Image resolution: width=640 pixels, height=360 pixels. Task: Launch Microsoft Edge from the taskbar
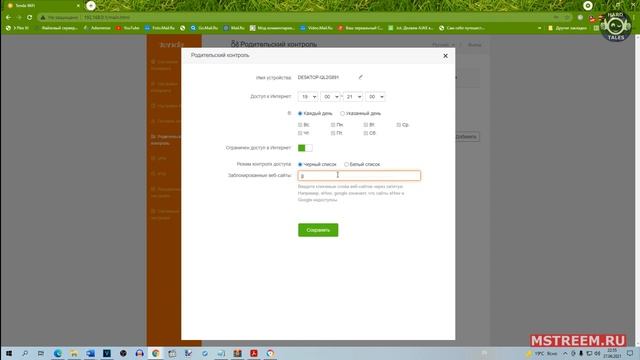58,353
